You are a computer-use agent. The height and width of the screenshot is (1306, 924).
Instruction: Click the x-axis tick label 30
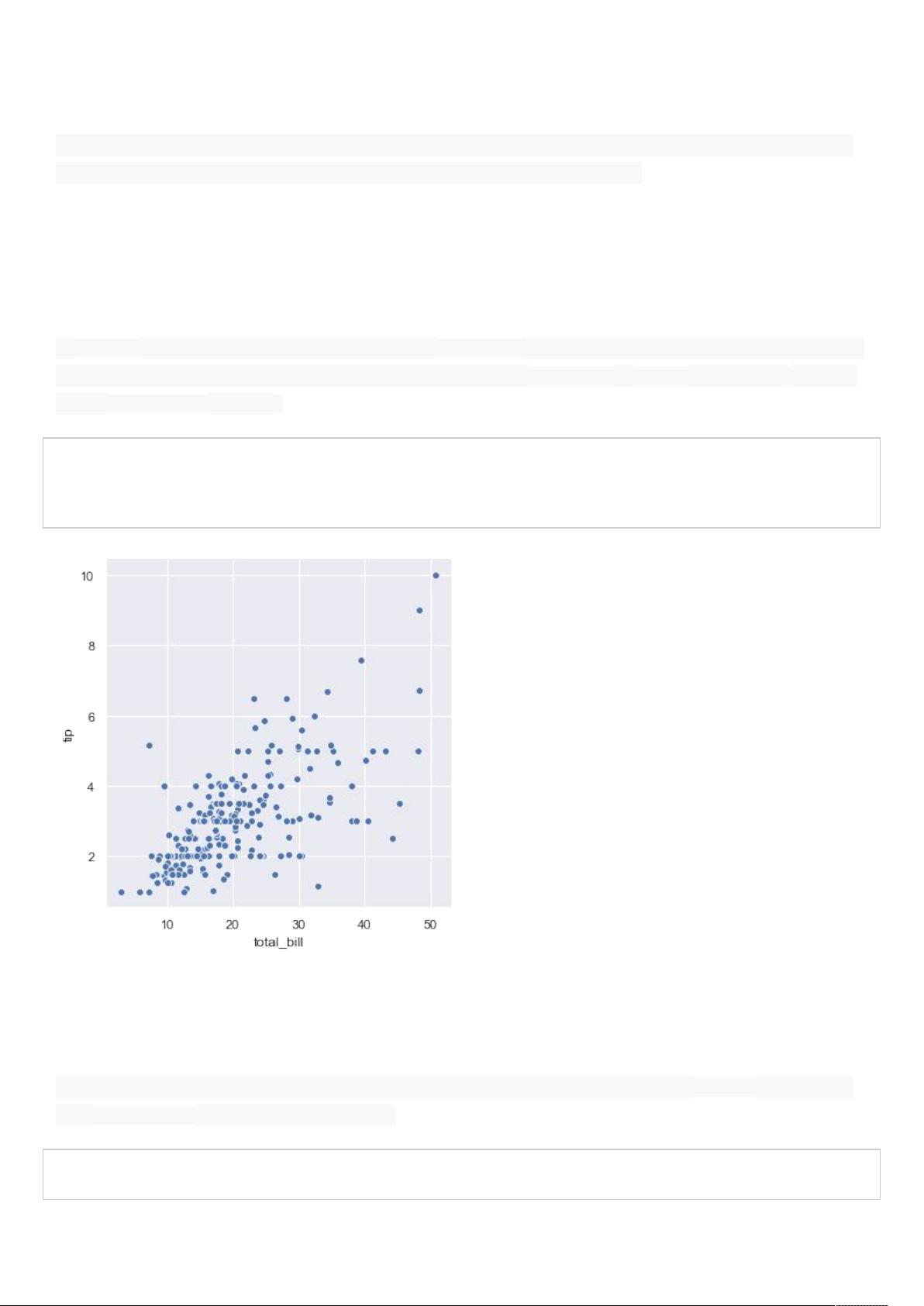point(298,925)
